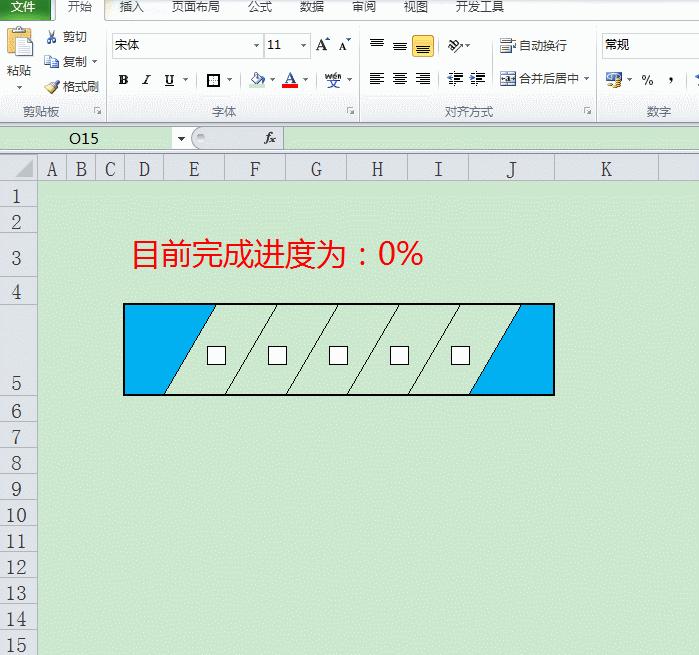Switch to the 开发工具 developer tab
699x655 pixels.
pyautogui.click(x=480, y=7)
